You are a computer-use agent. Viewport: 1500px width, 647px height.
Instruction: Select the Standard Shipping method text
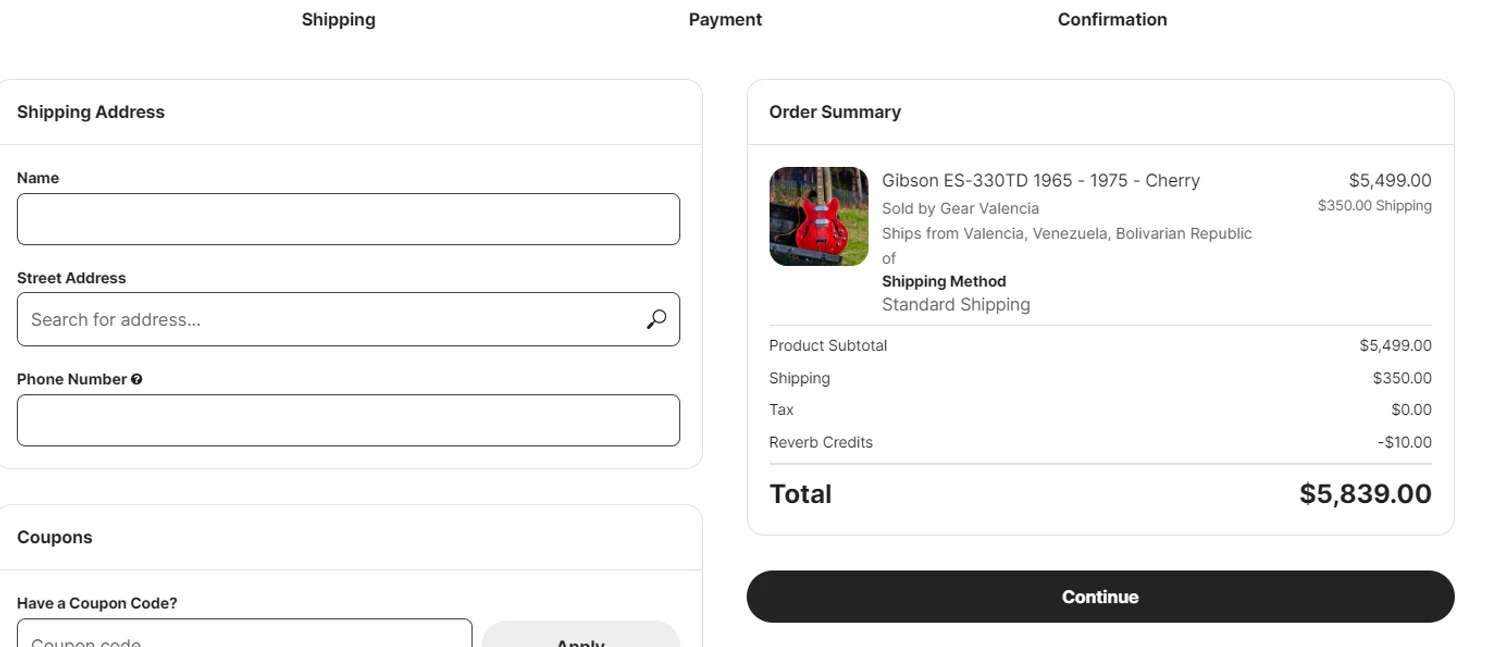955,304
